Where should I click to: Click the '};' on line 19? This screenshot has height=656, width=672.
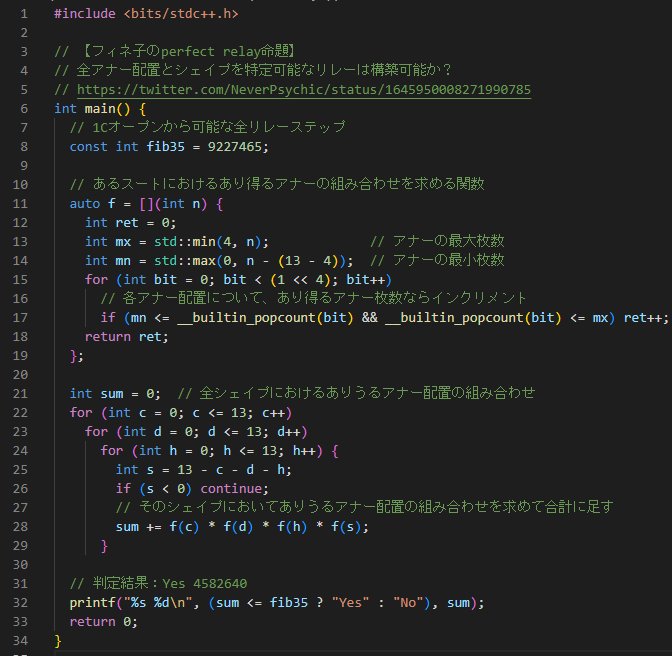[77, 356]
